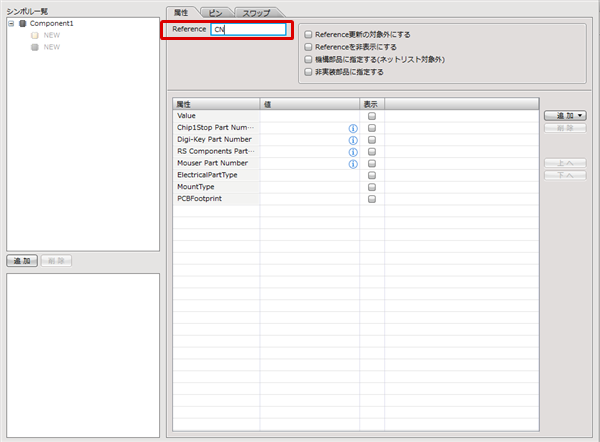Click into the Reference input field

249,30
